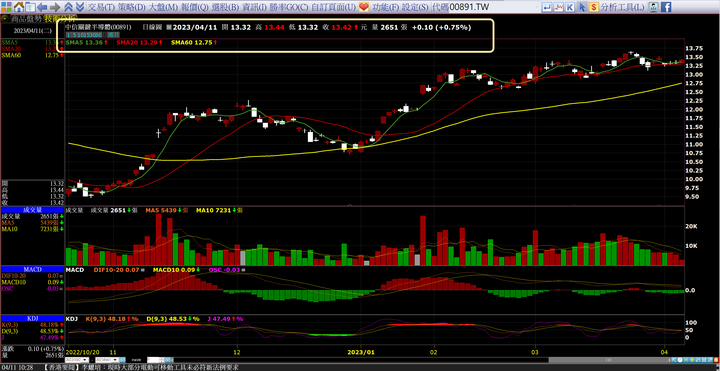Click the KDJ panel header
This screenshot has width=720, height=371.
coord(32,318)
